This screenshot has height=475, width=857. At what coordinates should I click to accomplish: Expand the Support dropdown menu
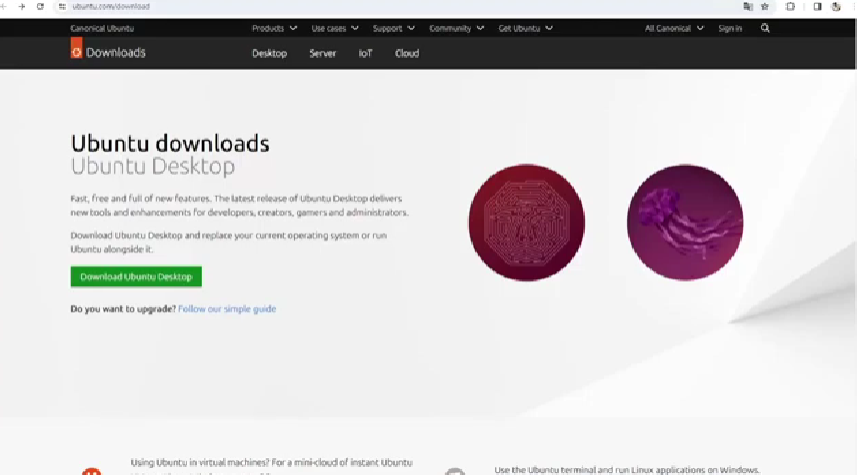point(394,28)
